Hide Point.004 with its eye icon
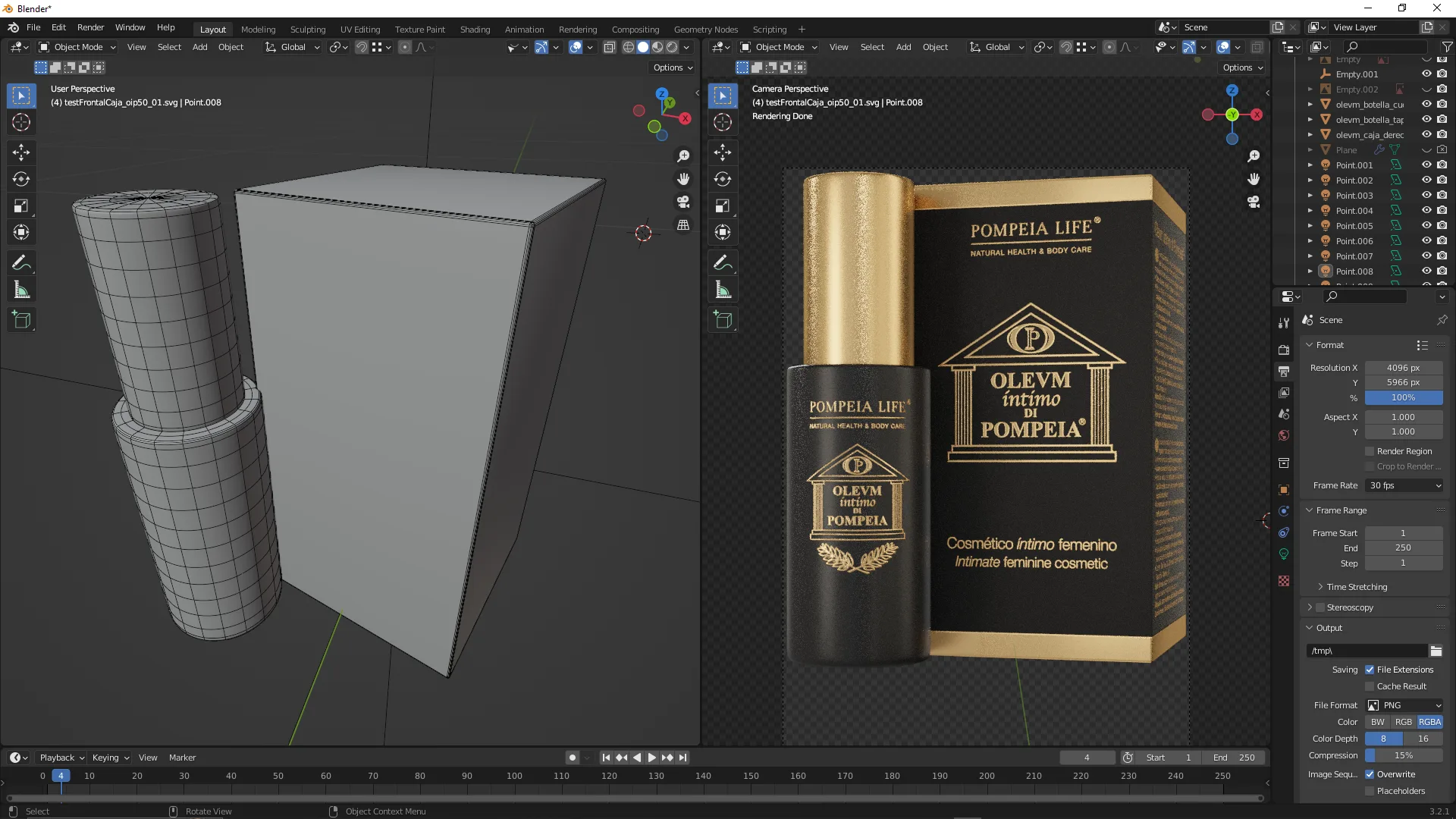This screenshot has width=1456, height=819. pos(1426,210)
